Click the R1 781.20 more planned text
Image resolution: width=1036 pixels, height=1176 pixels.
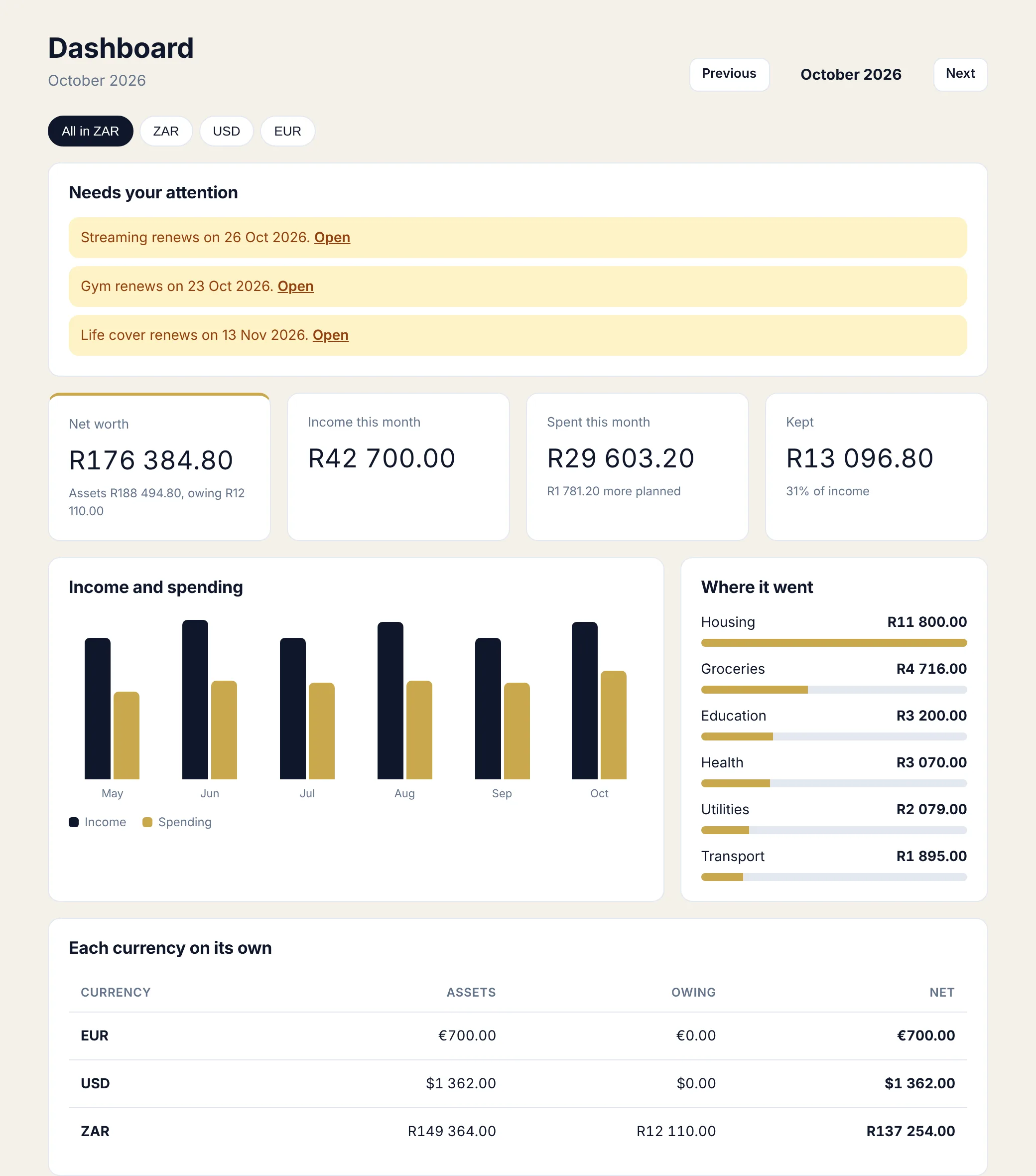614,491
